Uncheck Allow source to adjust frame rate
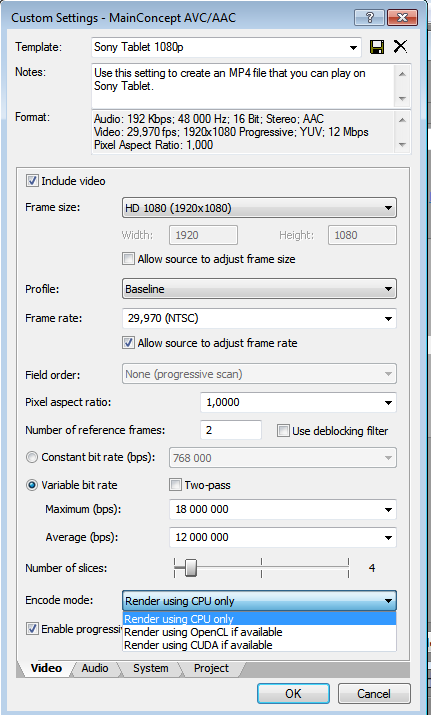 pyautogui.click(x=128, y=343)
